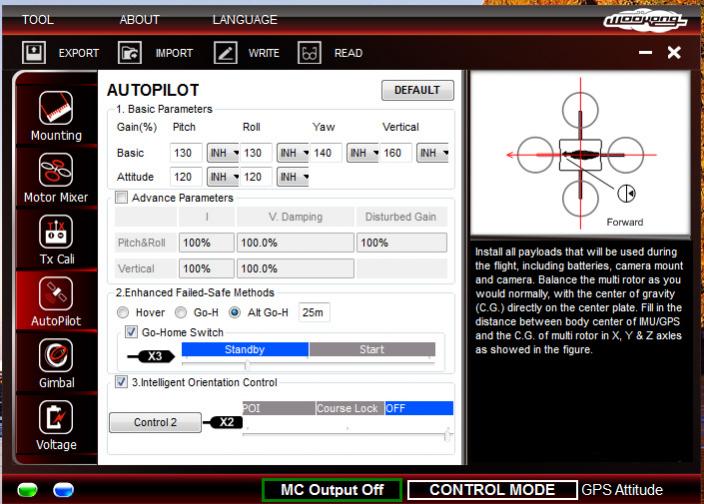Open the ABOUT menu
Screen dimensions: 704x504
point(140,20)
